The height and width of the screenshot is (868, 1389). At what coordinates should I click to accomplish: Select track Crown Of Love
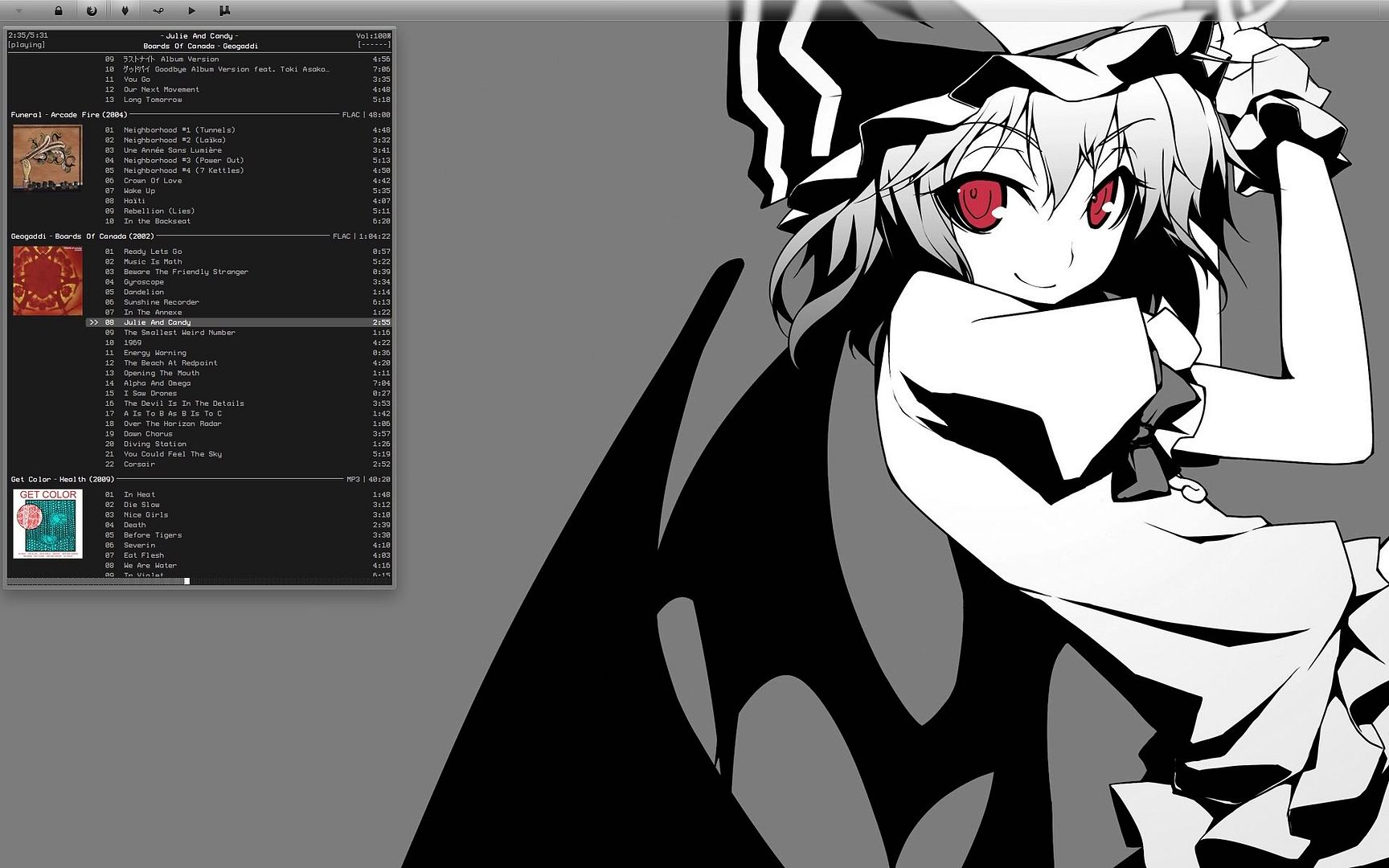(x=239, y=181)
